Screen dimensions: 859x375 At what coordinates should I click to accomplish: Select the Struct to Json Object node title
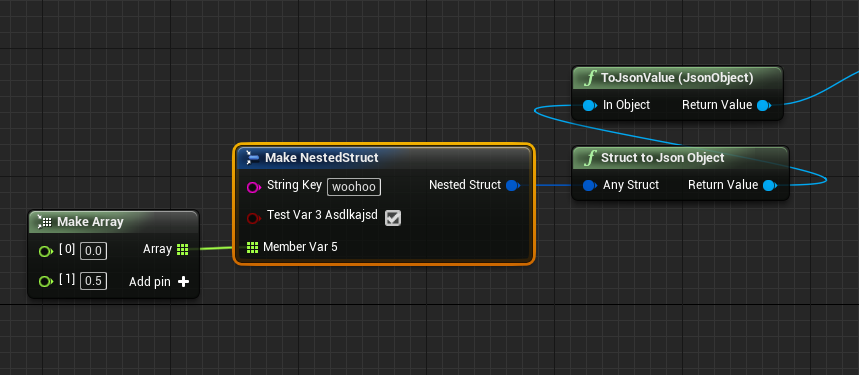coord(663,158)
